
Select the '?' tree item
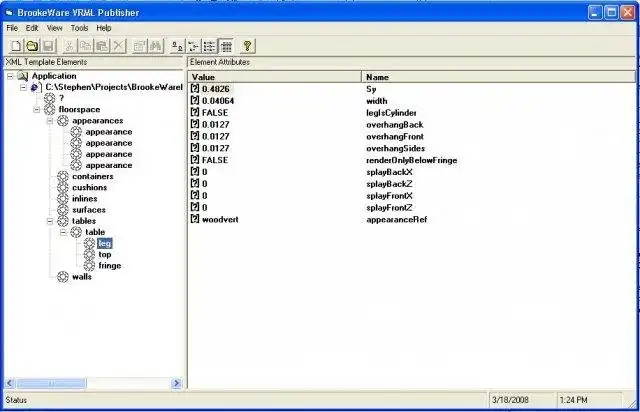[61, 98]
